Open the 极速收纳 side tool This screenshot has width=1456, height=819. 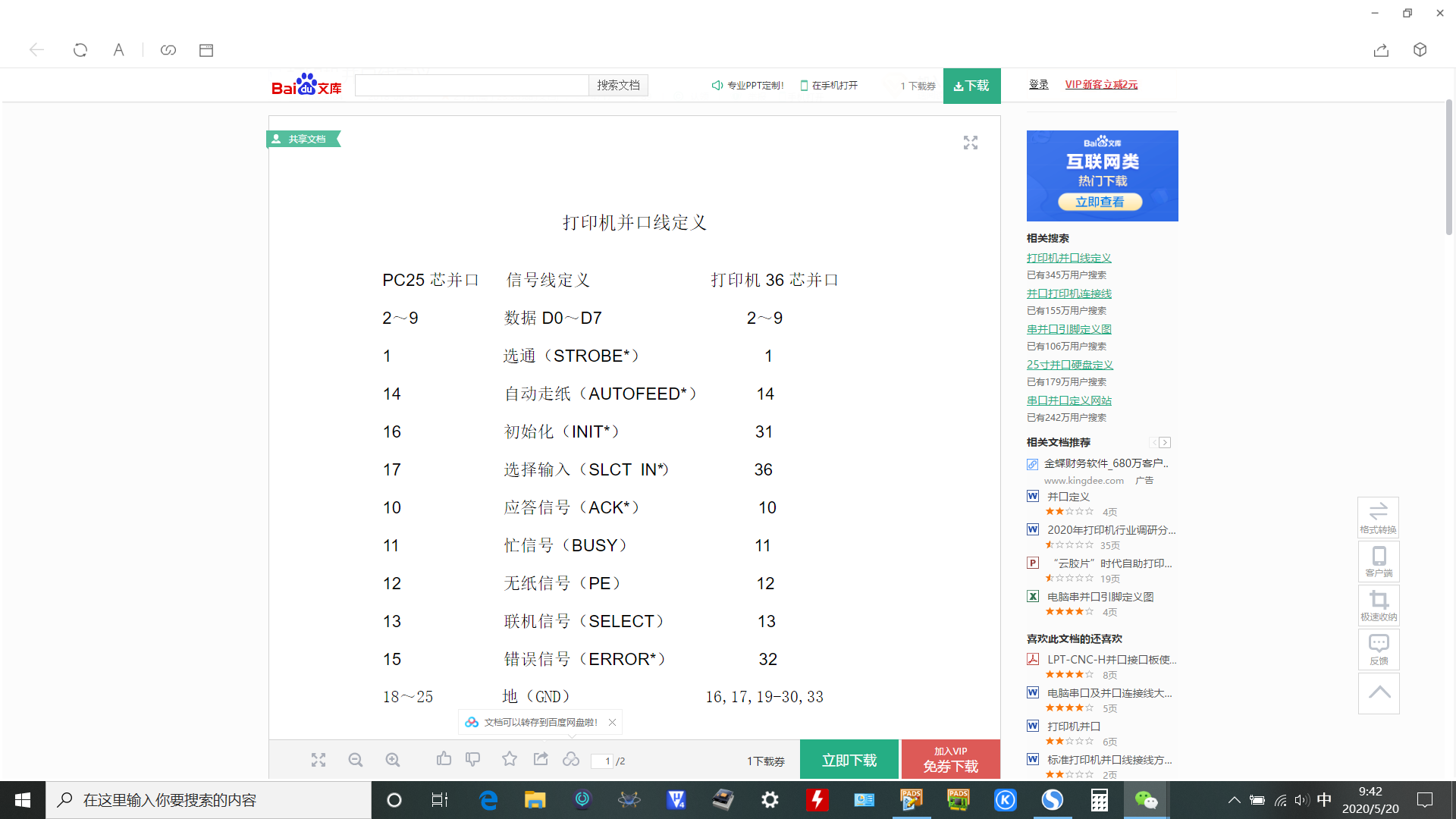(1379, 606)
